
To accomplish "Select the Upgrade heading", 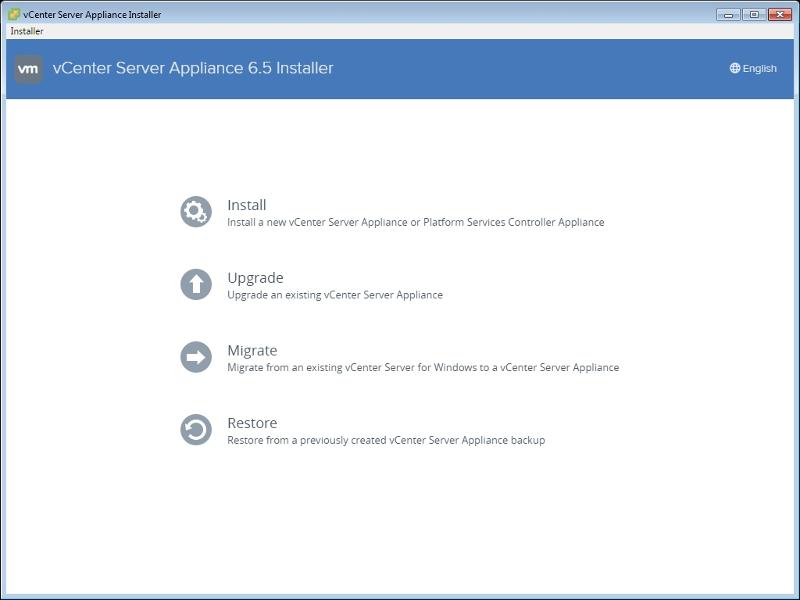I will click(x=255, y=278).
